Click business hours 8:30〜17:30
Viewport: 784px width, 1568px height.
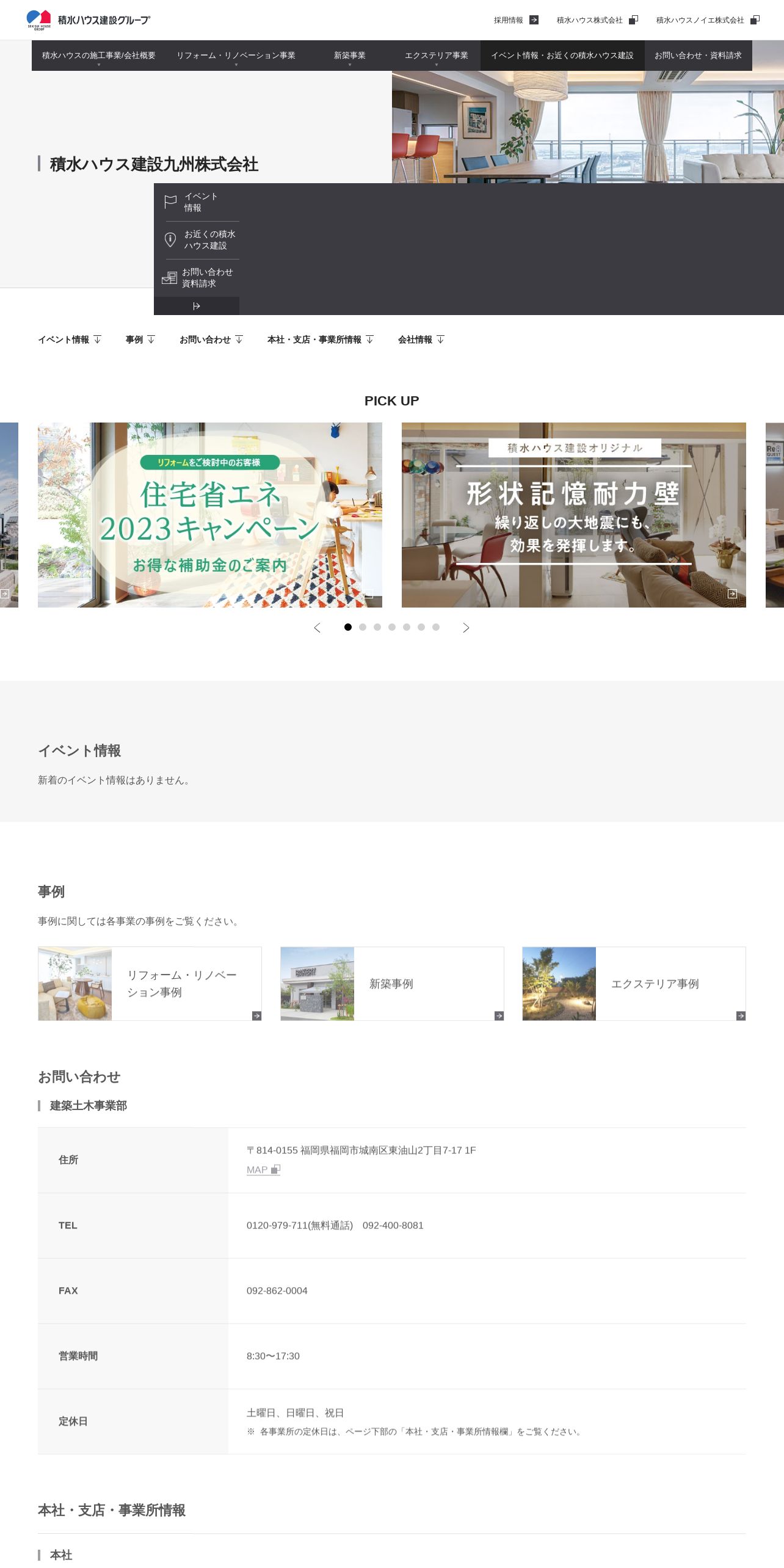pos(273,1356)
